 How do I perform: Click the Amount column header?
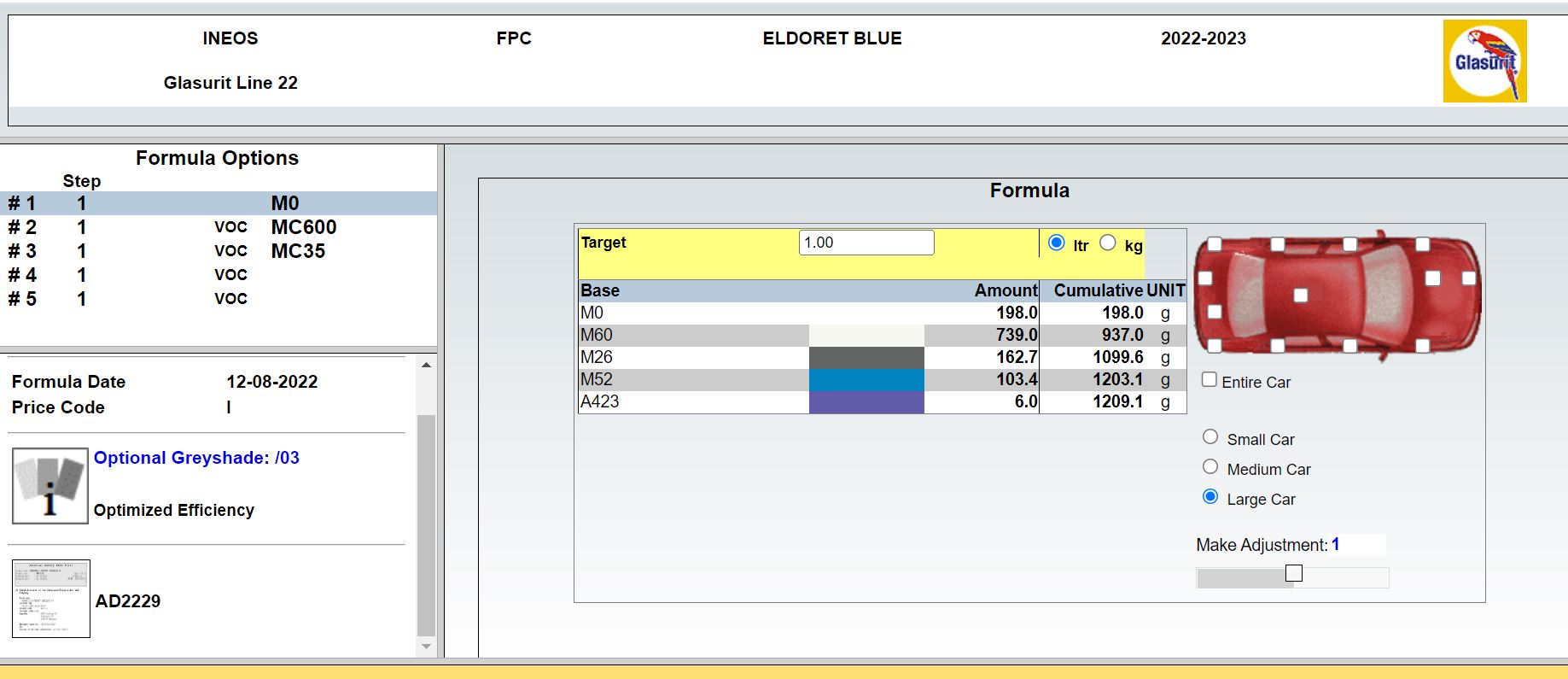1006,290
